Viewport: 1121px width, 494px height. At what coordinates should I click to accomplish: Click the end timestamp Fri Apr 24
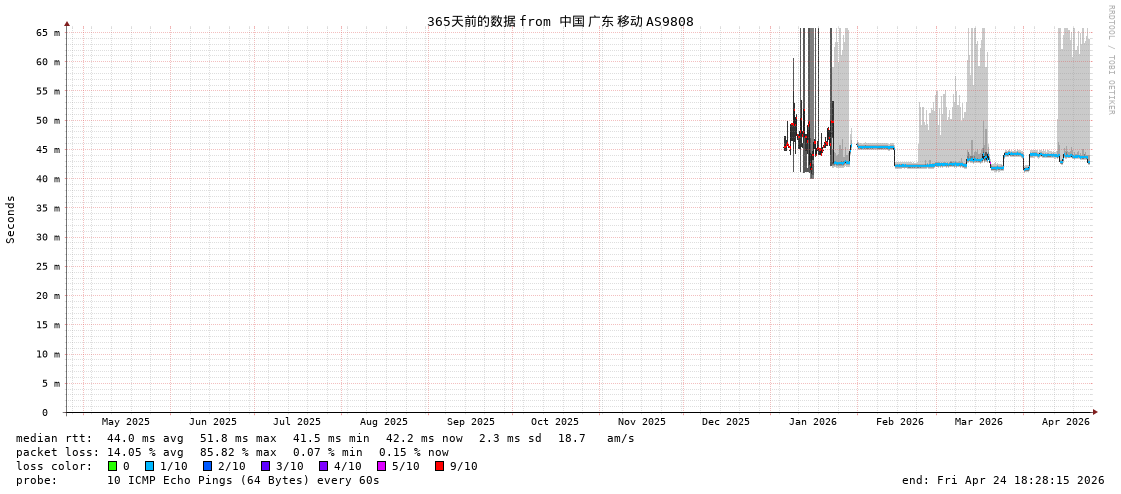click(x=1002, y=480)
